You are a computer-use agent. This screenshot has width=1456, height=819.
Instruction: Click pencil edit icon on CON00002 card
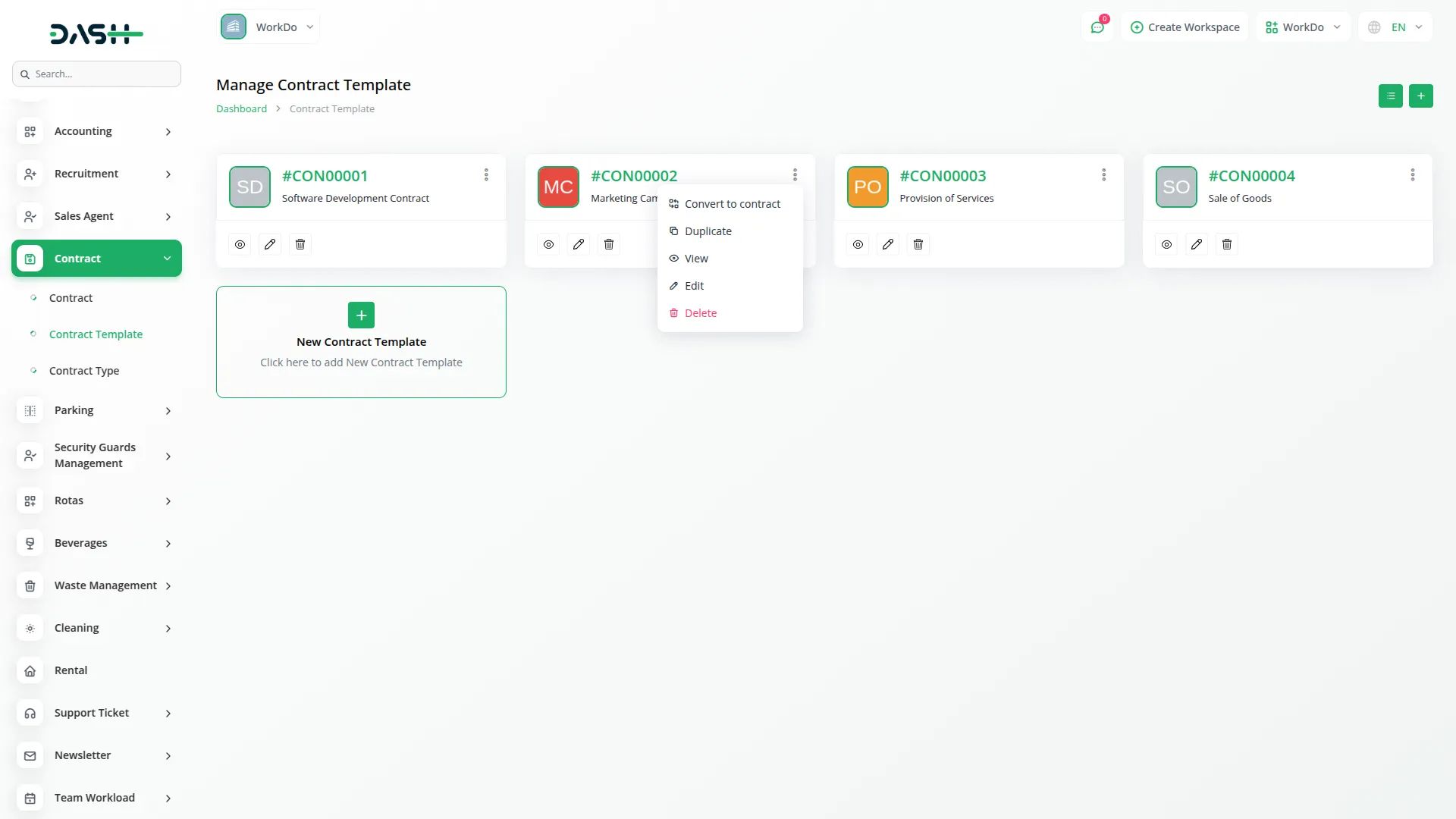click(x=579, y=244)
